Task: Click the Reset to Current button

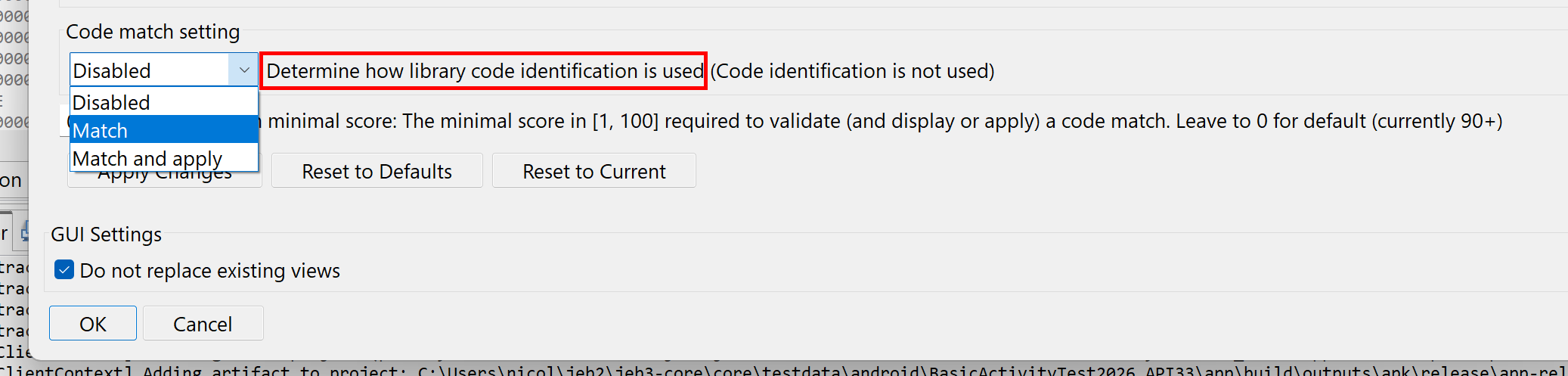Action: [x=593, y=171]
